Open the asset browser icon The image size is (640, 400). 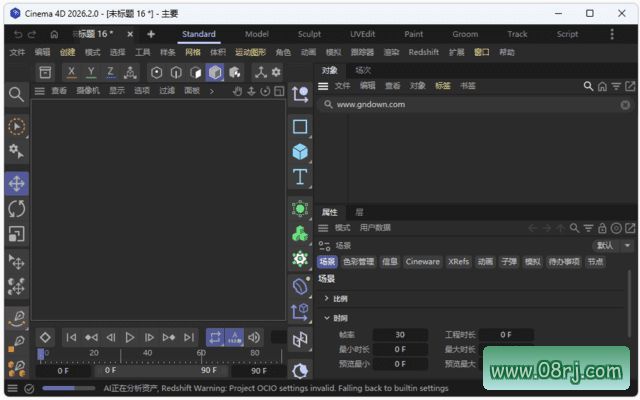[x=45, y=72]
